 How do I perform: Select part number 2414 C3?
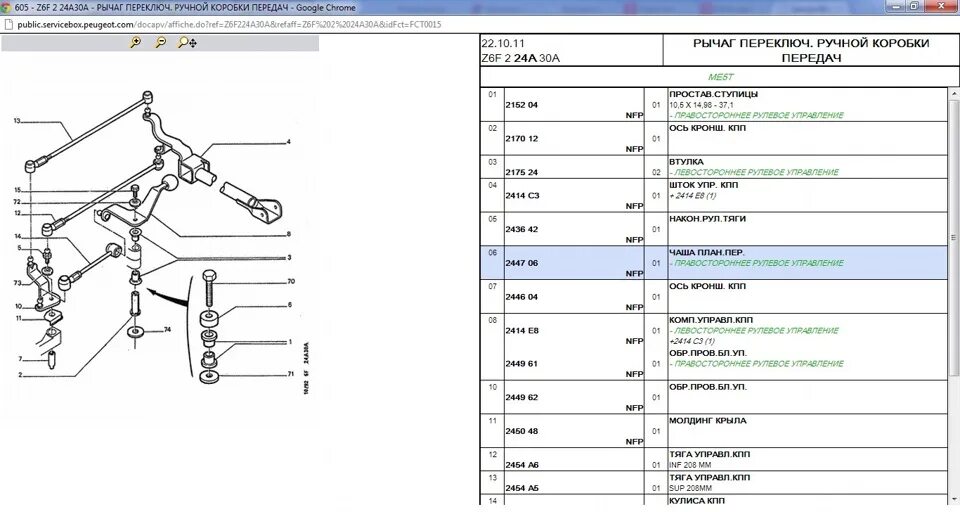522,195
